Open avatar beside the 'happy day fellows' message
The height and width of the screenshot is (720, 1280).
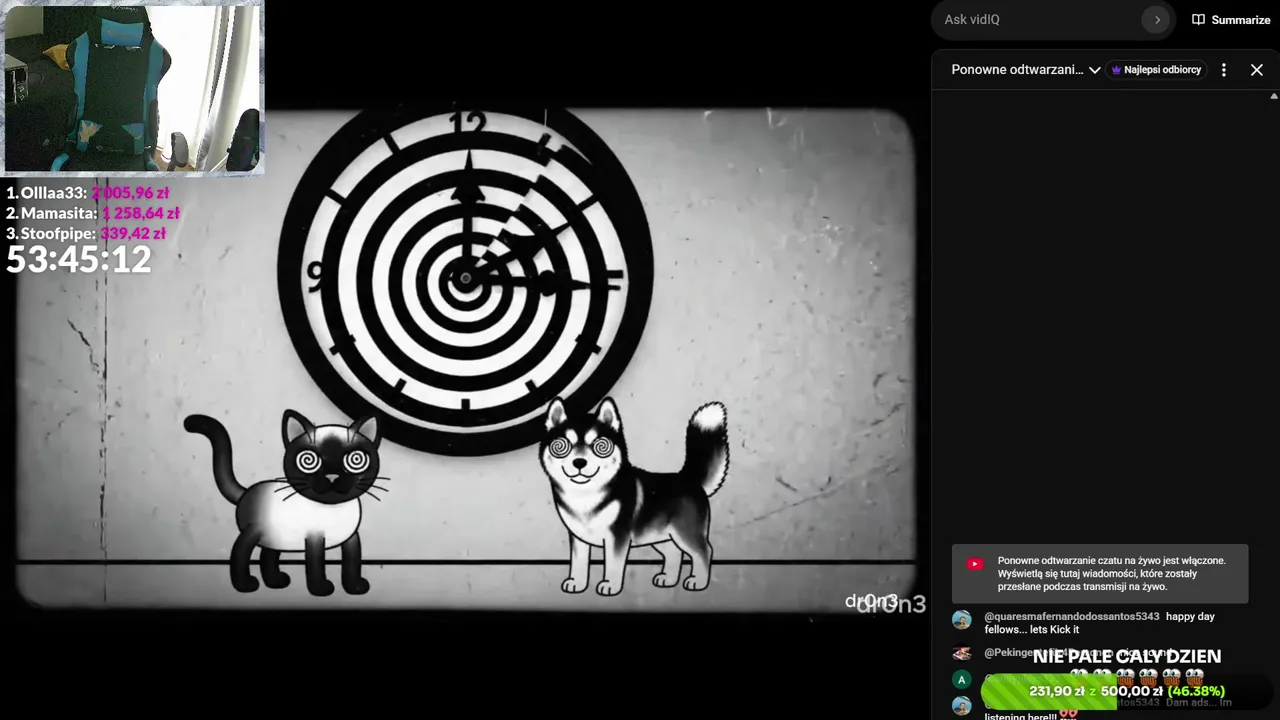click(x=962, y=620)
